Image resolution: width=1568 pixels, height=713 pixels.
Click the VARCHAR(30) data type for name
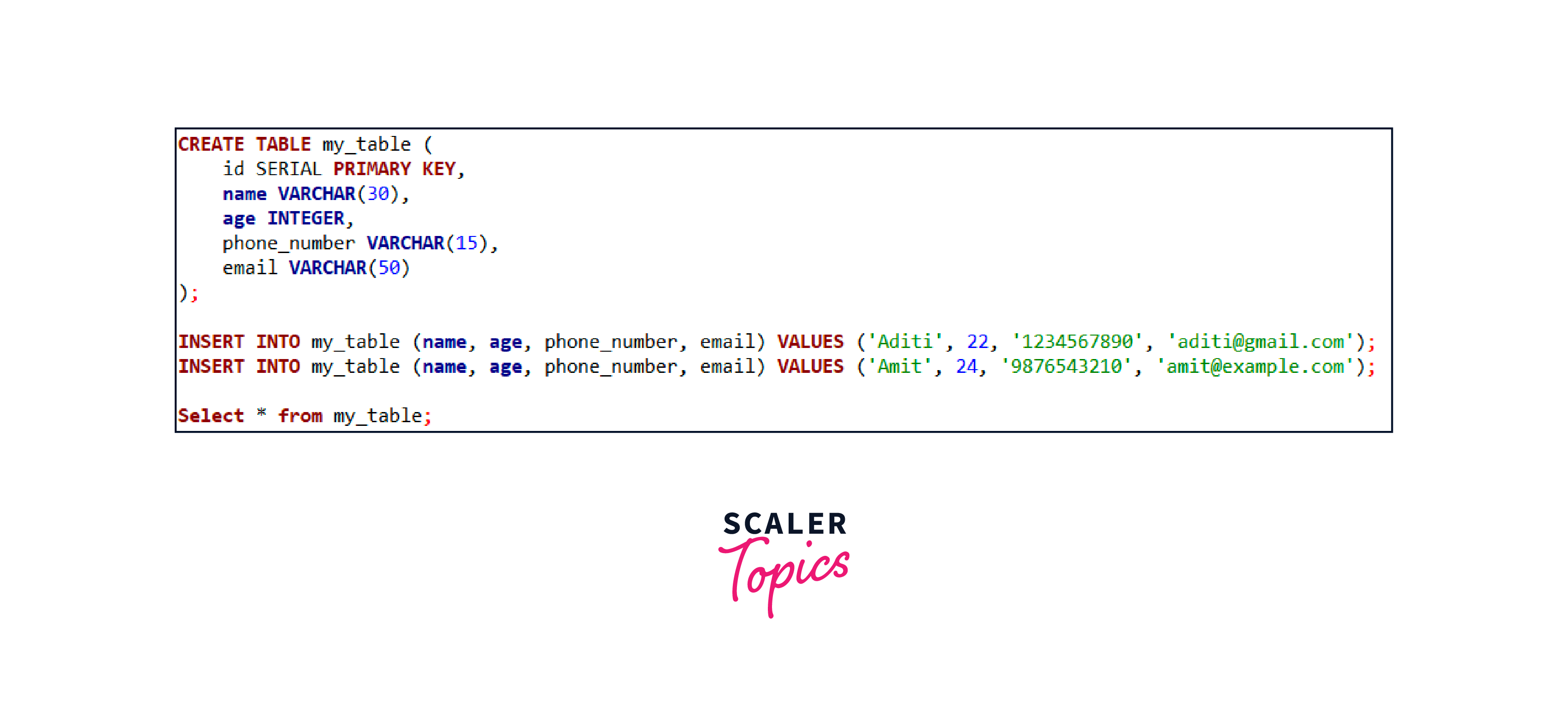click(340, 193)
